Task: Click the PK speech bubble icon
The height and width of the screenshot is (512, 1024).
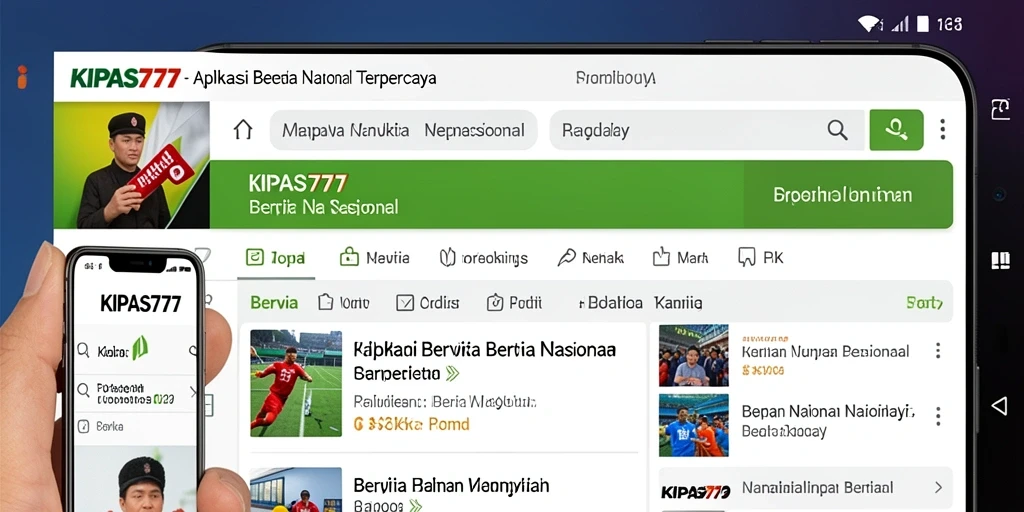Action: (746, 257)
